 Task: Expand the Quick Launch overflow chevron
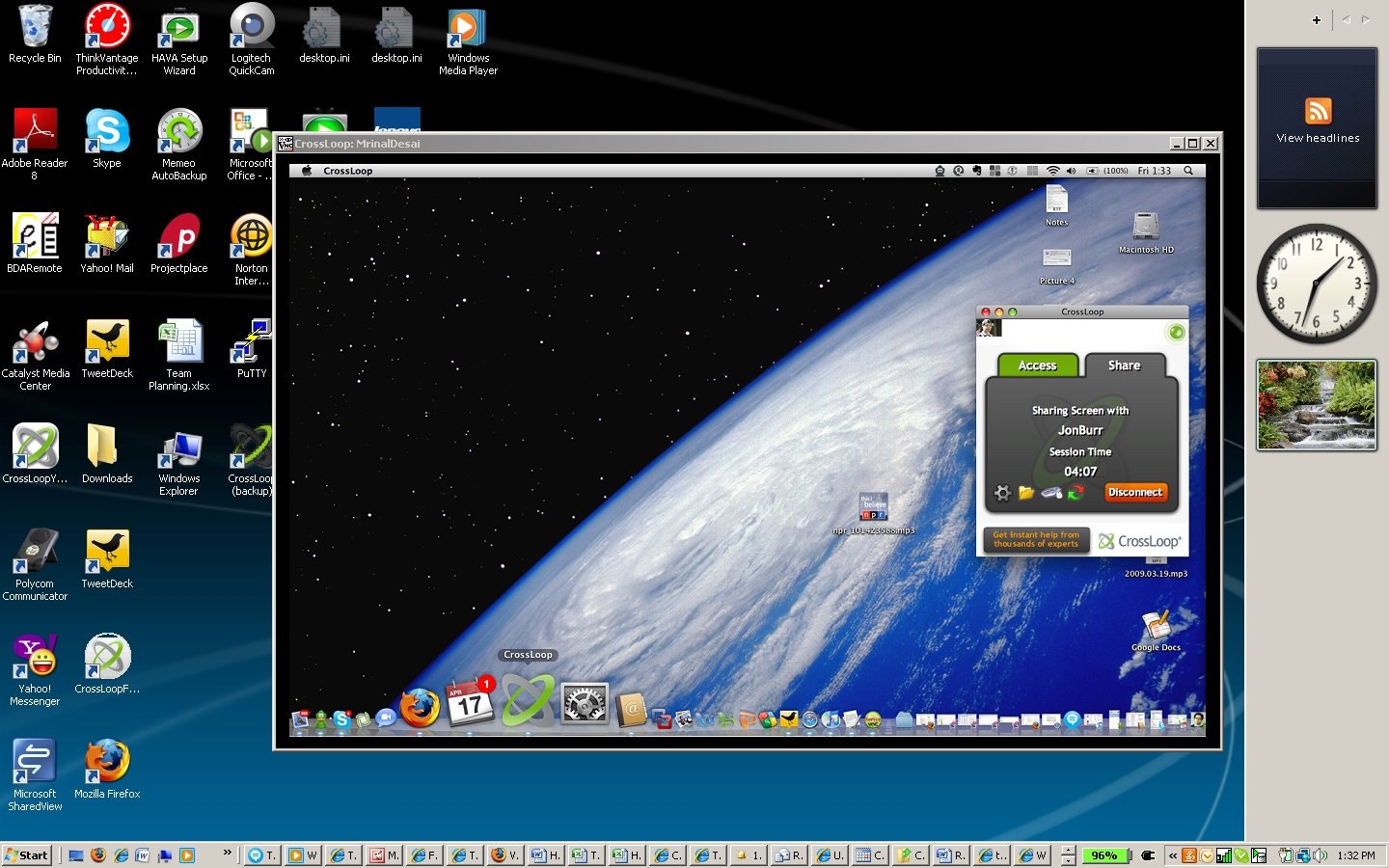228,853
